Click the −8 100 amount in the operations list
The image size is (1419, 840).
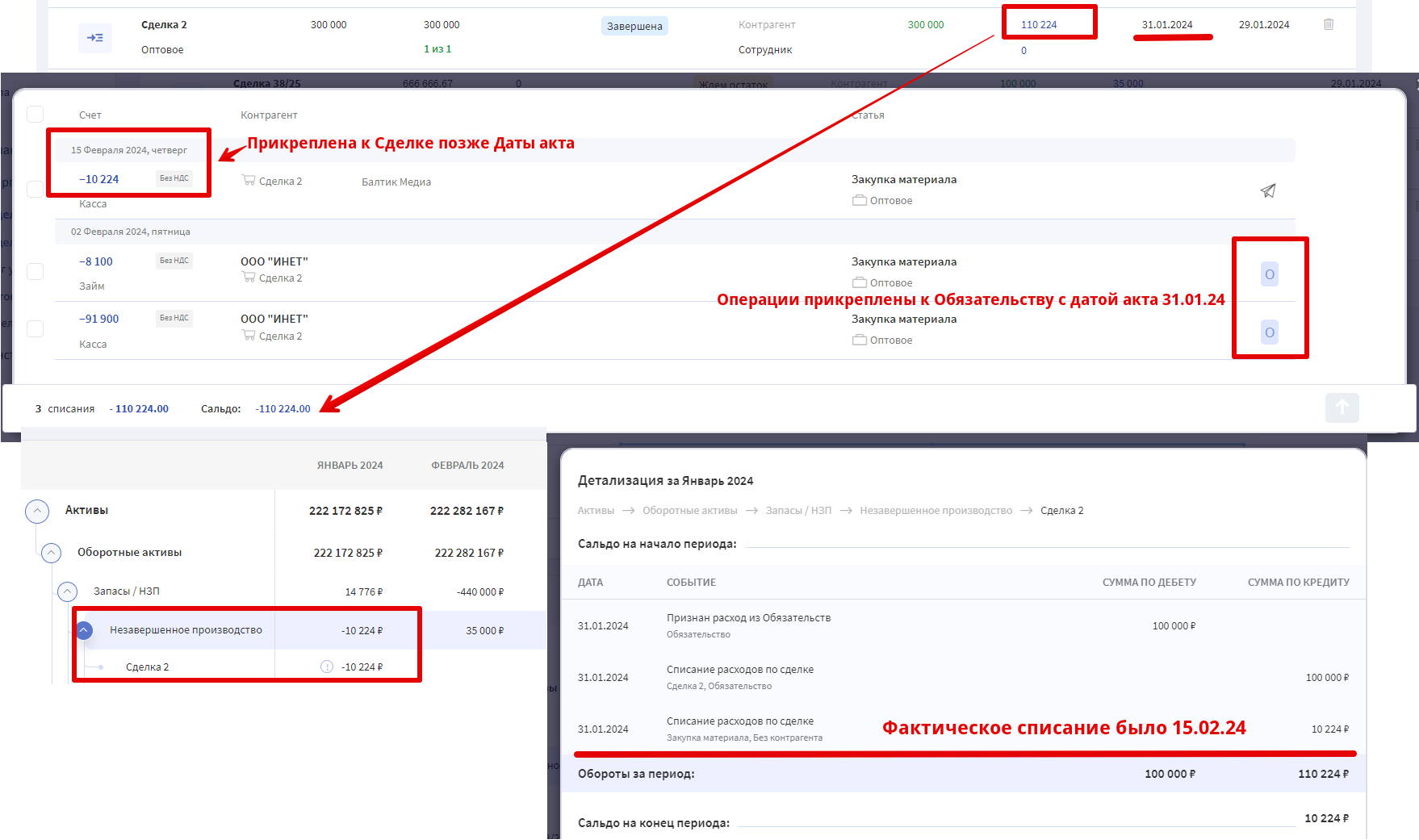pos(96,261)
